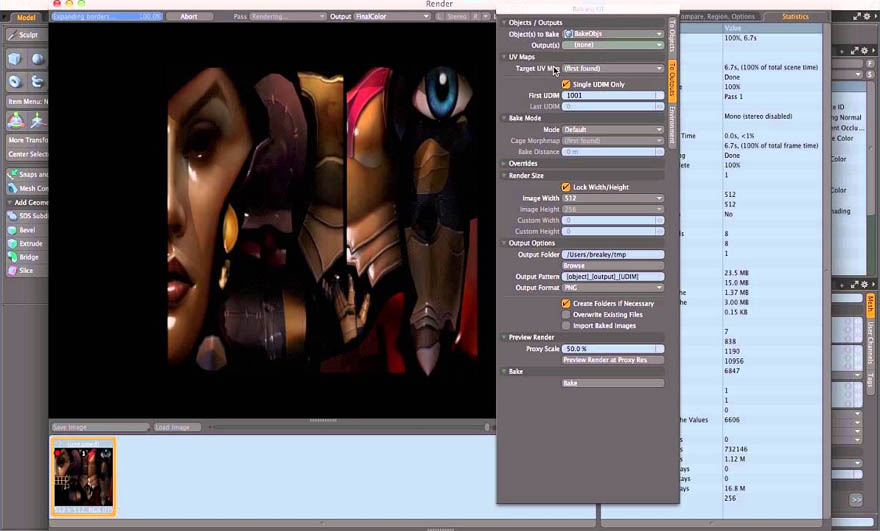Enable Import Baked Images

(566, 326)
